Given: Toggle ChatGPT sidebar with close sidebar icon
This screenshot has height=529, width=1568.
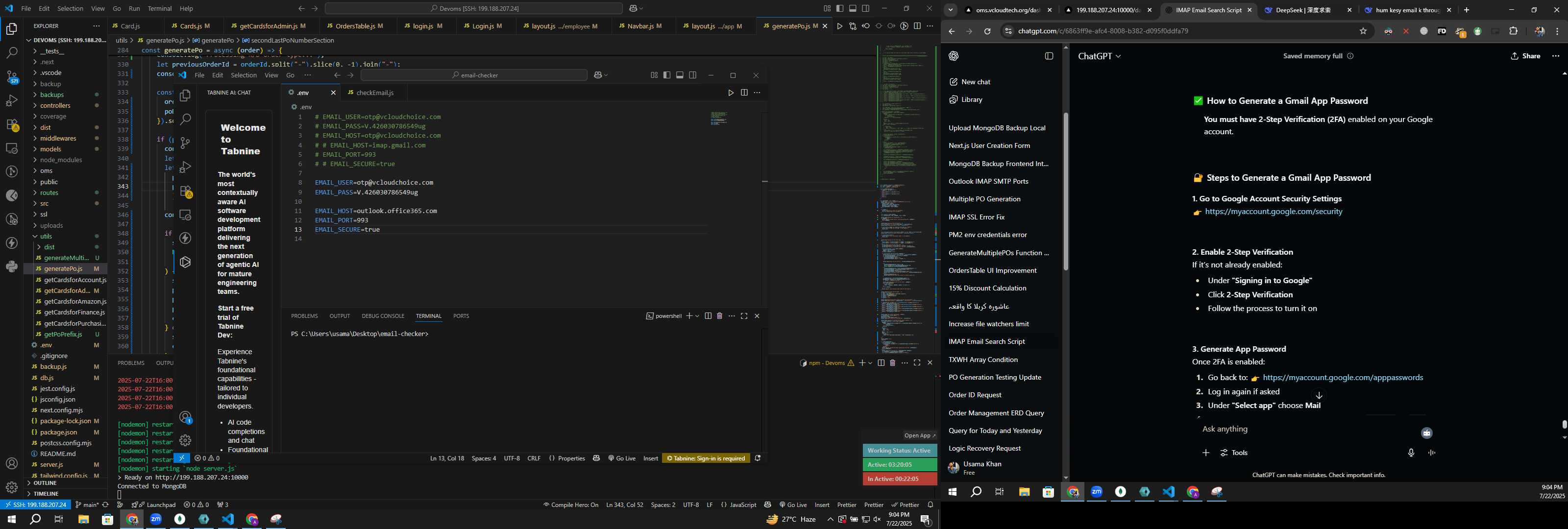Looking at the screenshot, I should [x=1049, y=56].
